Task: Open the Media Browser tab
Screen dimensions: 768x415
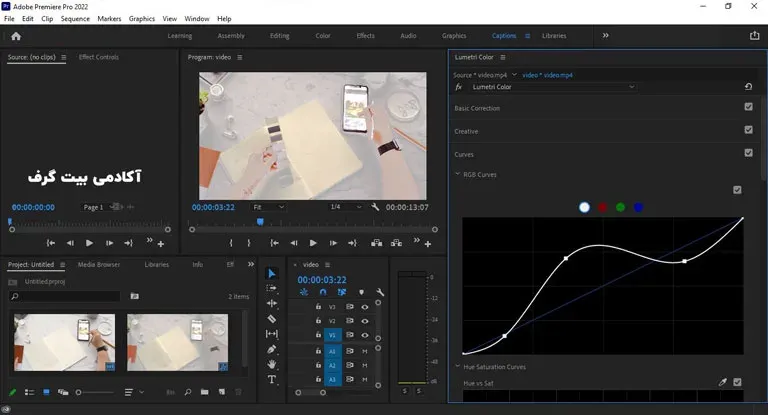Action: click(x=99, y=264)
